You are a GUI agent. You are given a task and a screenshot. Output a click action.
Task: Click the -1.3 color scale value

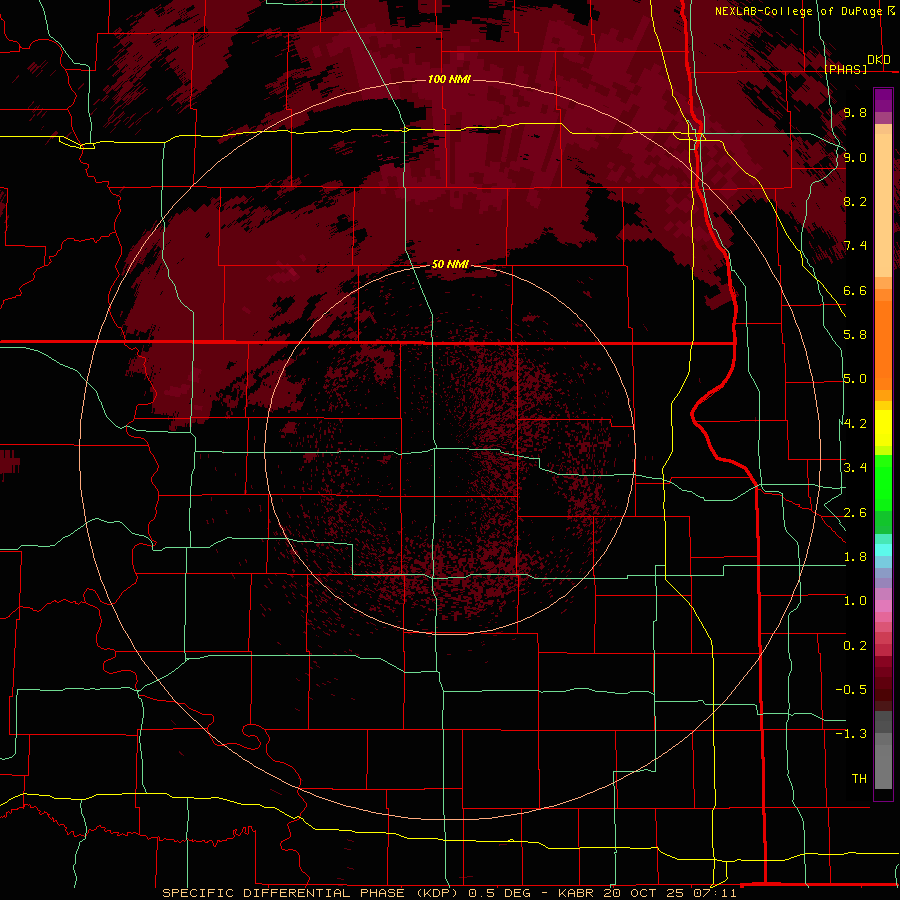coord(851,734)
